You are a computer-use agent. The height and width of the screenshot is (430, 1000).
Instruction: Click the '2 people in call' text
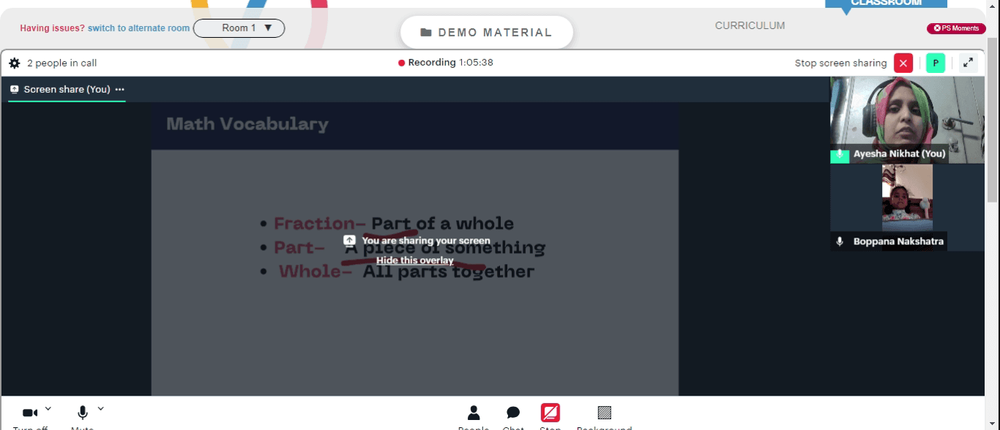pyautogui.click(x=62, y=63)
